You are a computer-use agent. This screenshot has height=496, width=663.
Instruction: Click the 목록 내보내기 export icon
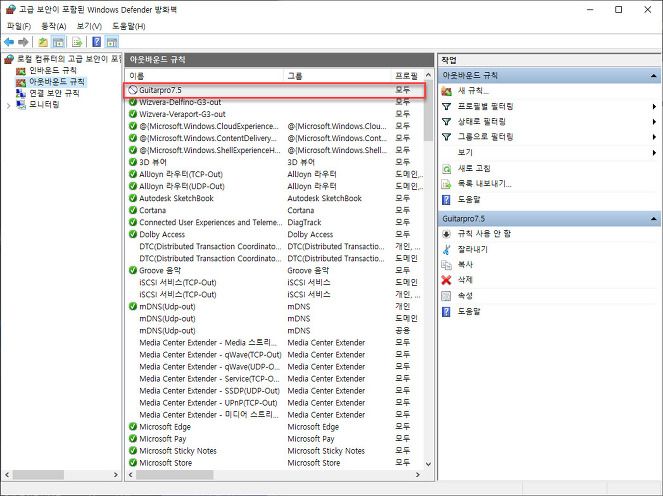(447, 184)
